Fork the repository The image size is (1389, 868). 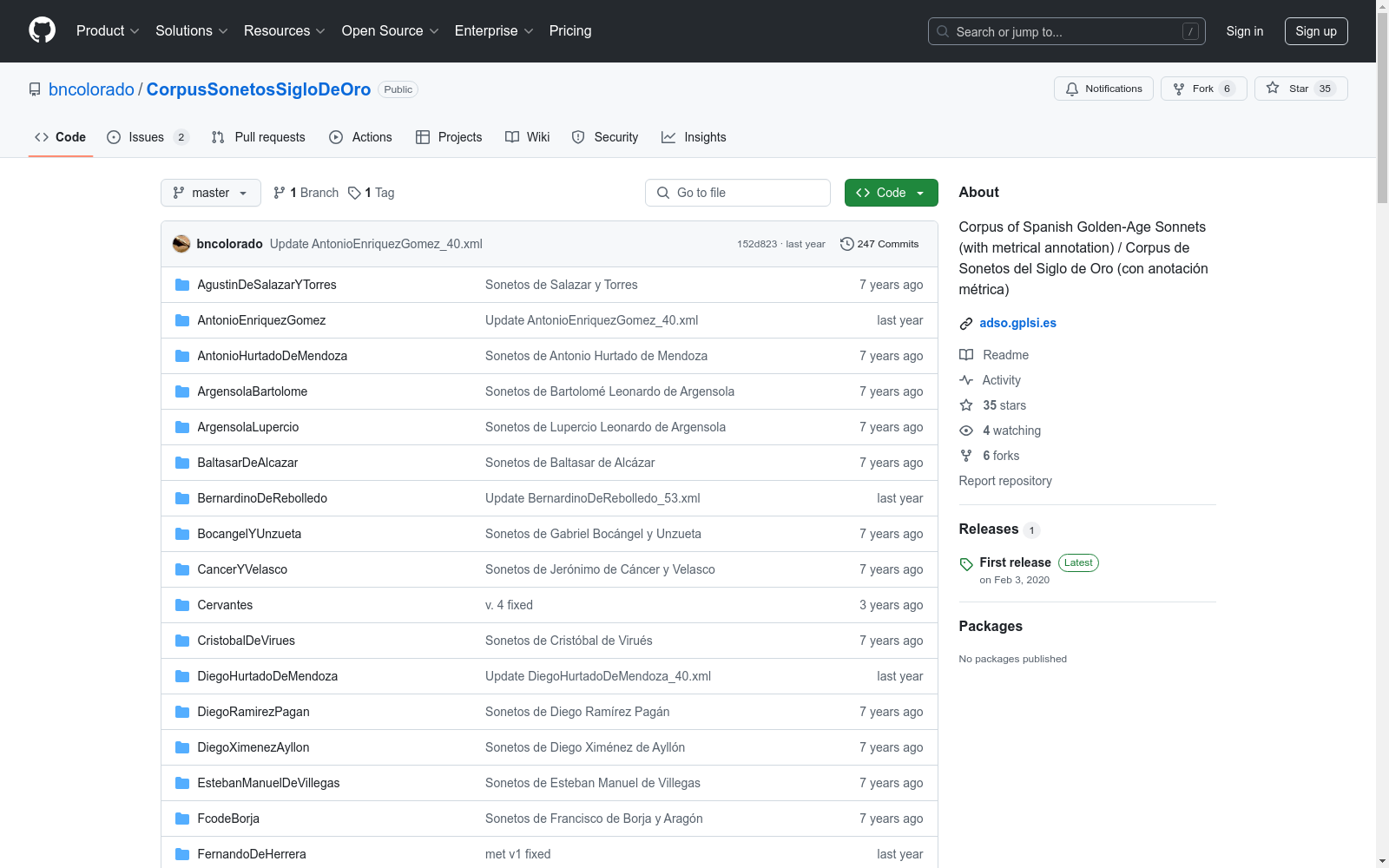coord(1203,89)
